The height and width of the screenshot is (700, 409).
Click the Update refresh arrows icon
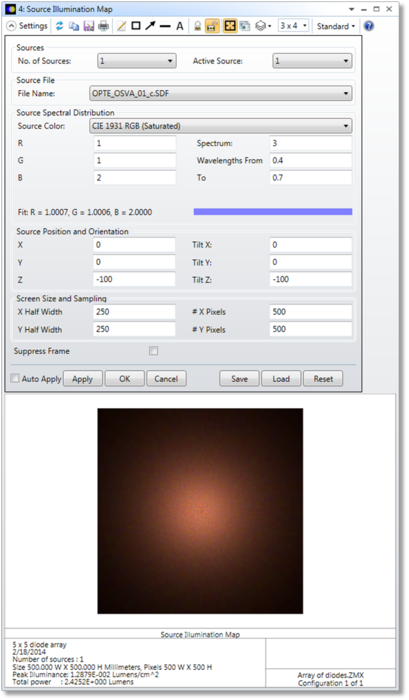coord(59,26)
